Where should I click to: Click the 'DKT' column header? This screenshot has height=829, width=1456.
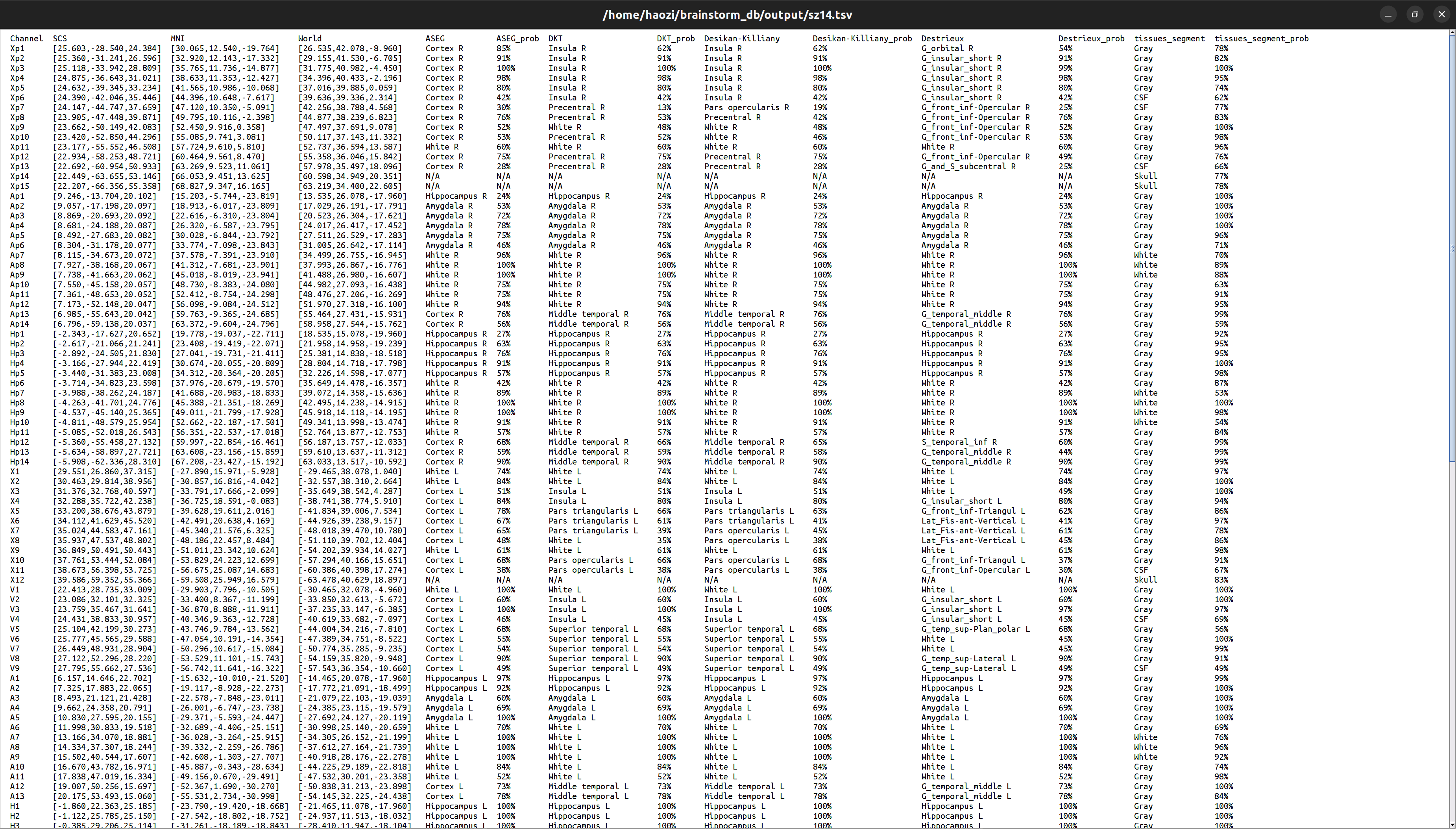click(556, 39)
